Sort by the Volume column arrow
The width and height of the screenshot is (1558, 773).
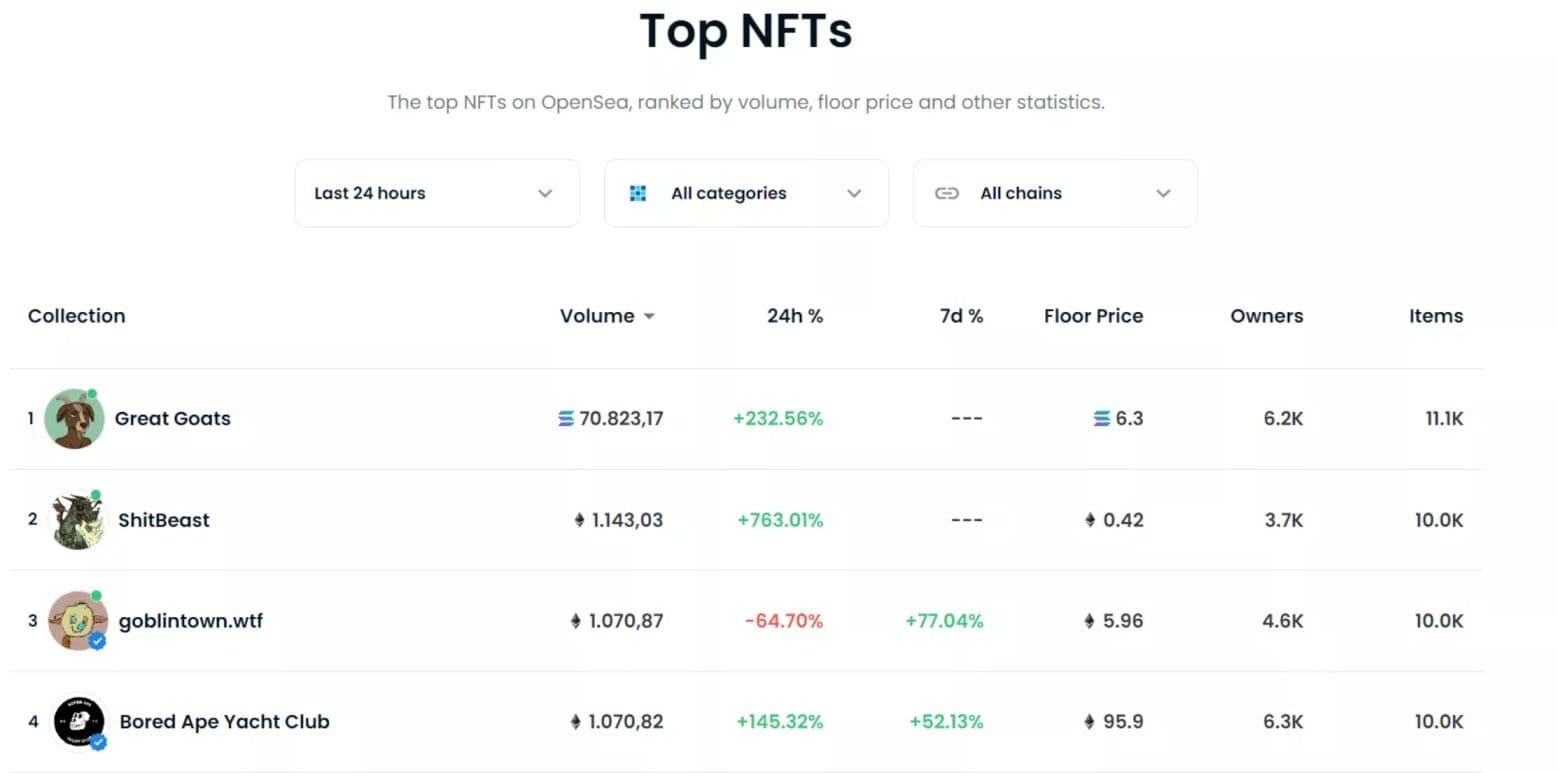[649, 317]
